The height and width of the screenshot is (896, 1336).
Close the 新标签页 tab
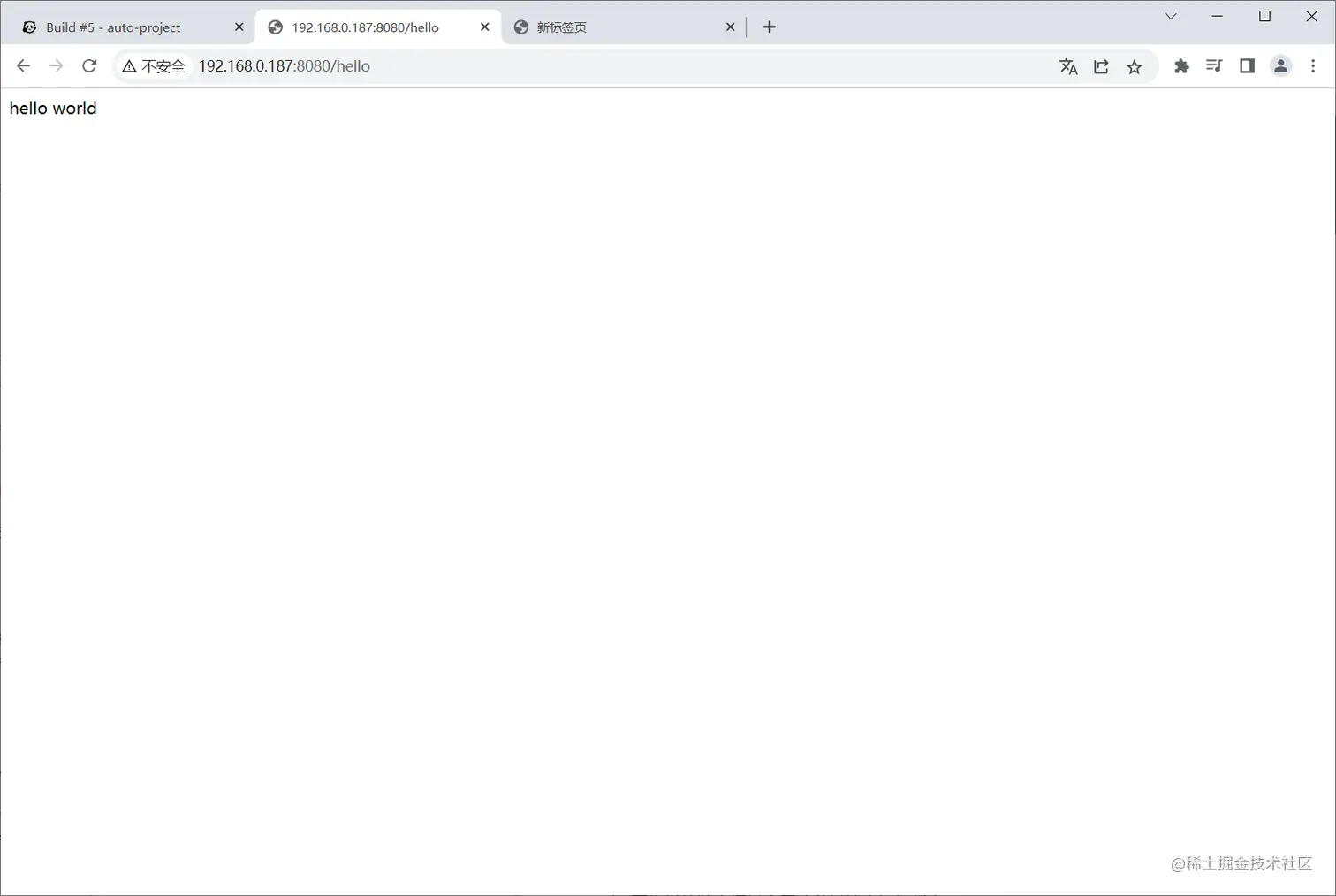click(x=730, y=27)
